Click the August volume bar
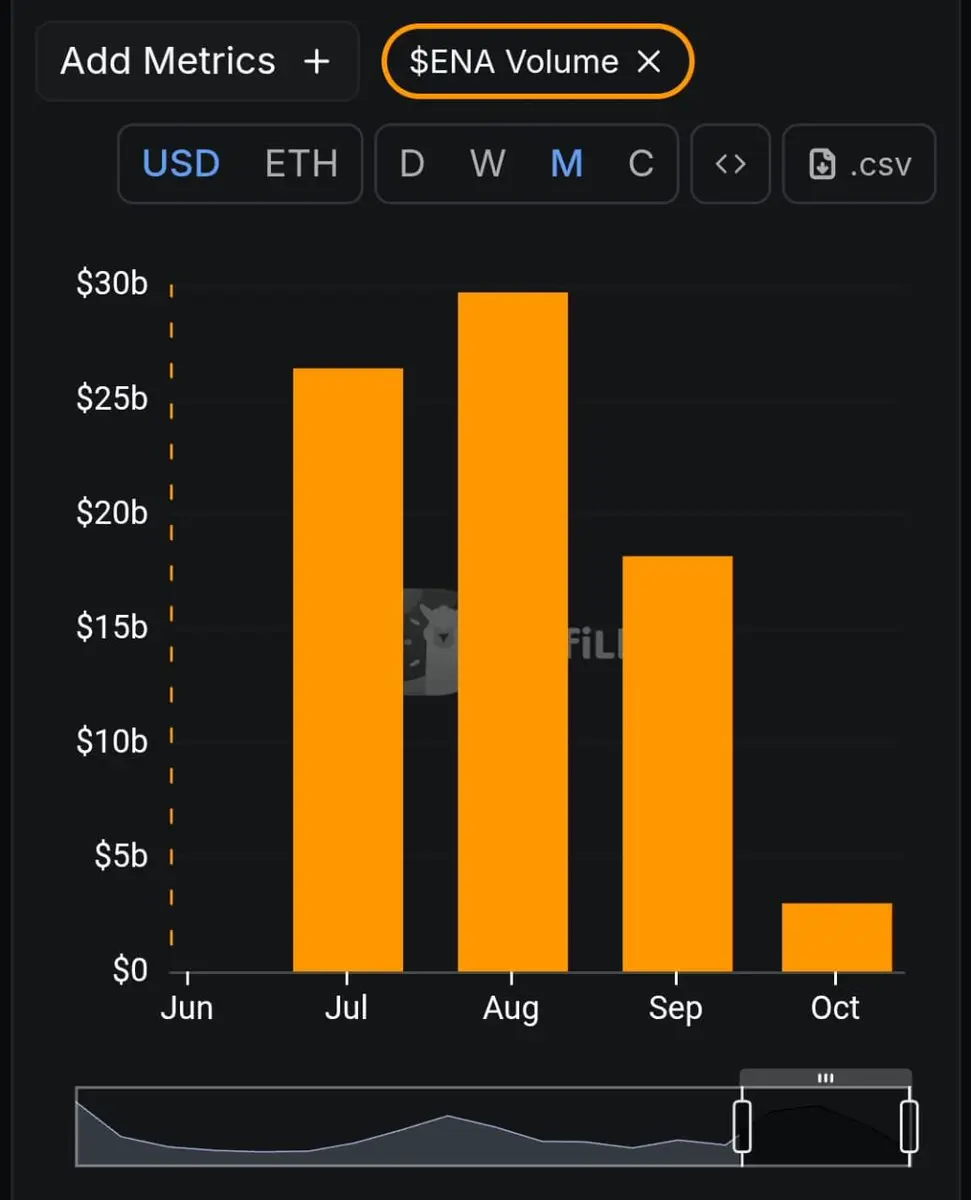The width and height of the screenshot is (971, 1200). coord(512,632)
